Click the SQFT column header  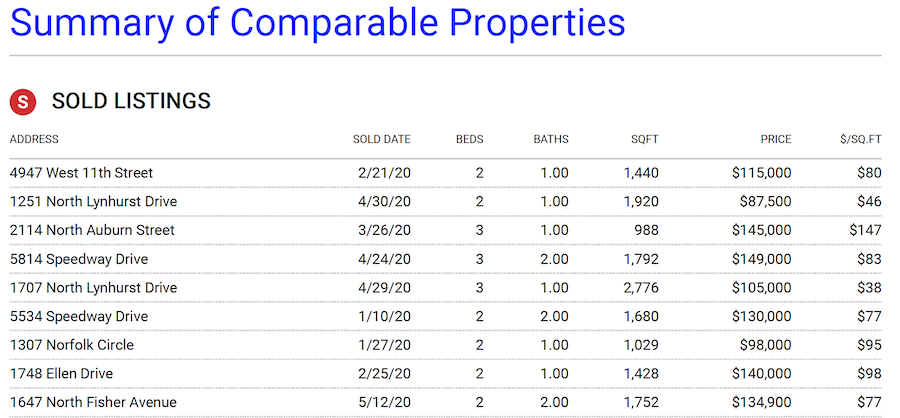click(645, 139)
